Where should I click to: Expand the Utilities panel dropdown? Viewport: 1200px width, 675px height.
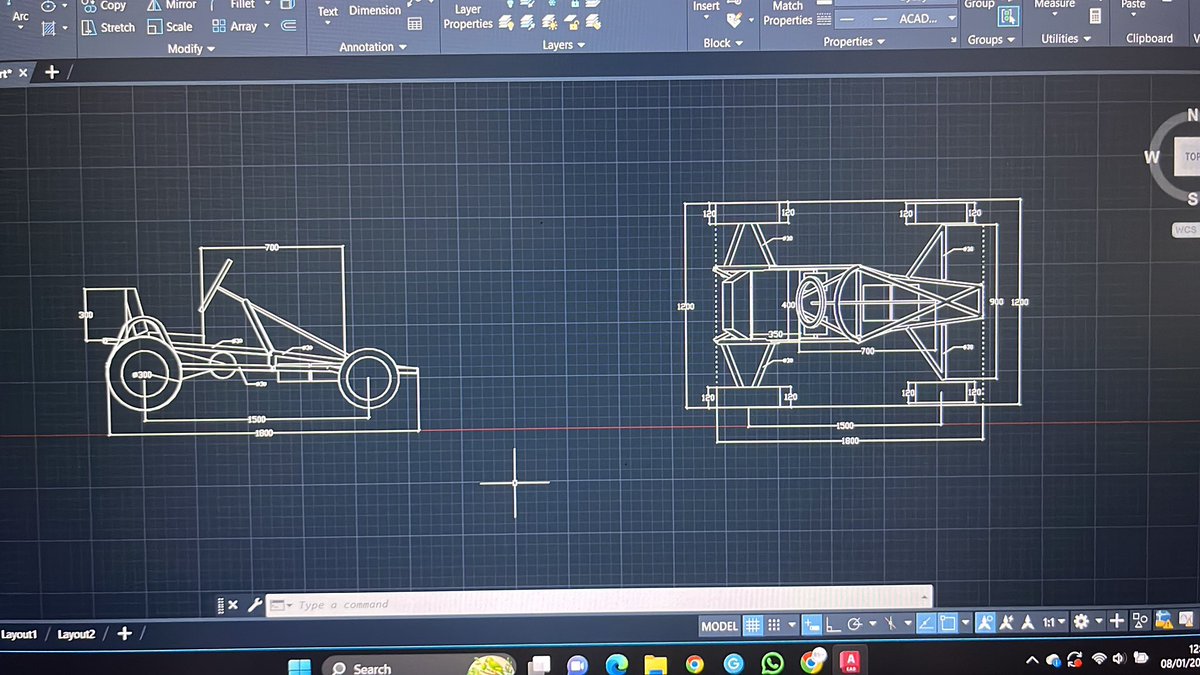pyautogui.click(x=1066, y=38)
